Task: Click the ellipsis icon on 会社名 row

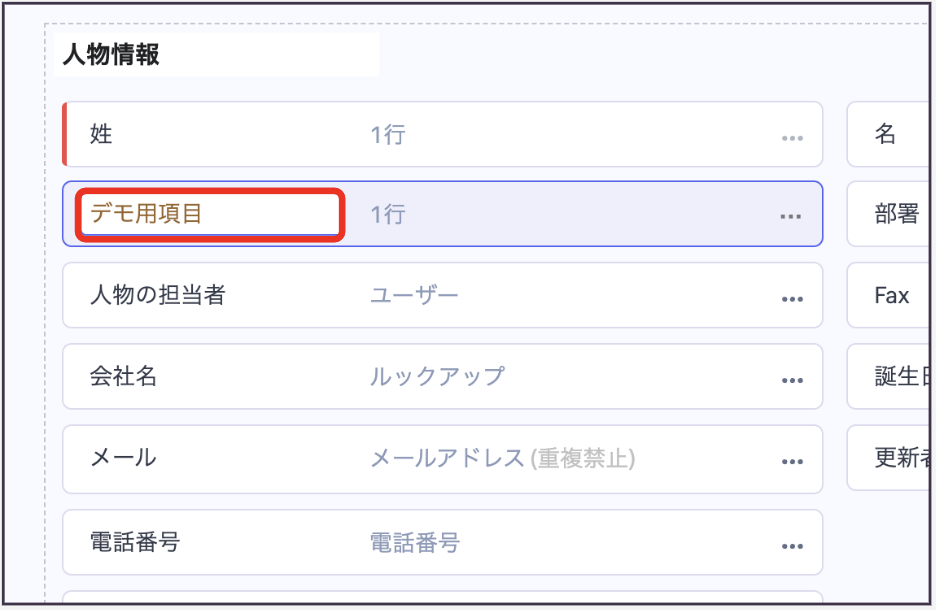Action: point(792,380)
